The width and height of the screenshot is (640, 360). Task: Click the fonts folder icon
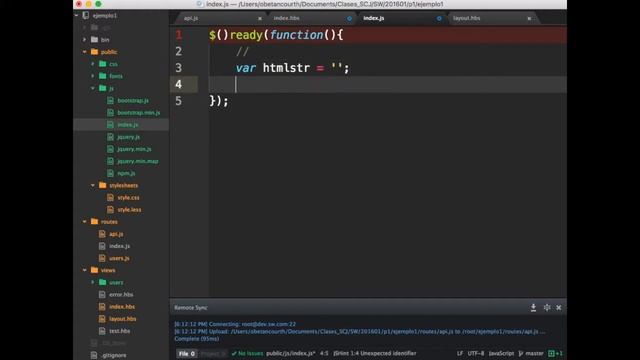point(102,76)
